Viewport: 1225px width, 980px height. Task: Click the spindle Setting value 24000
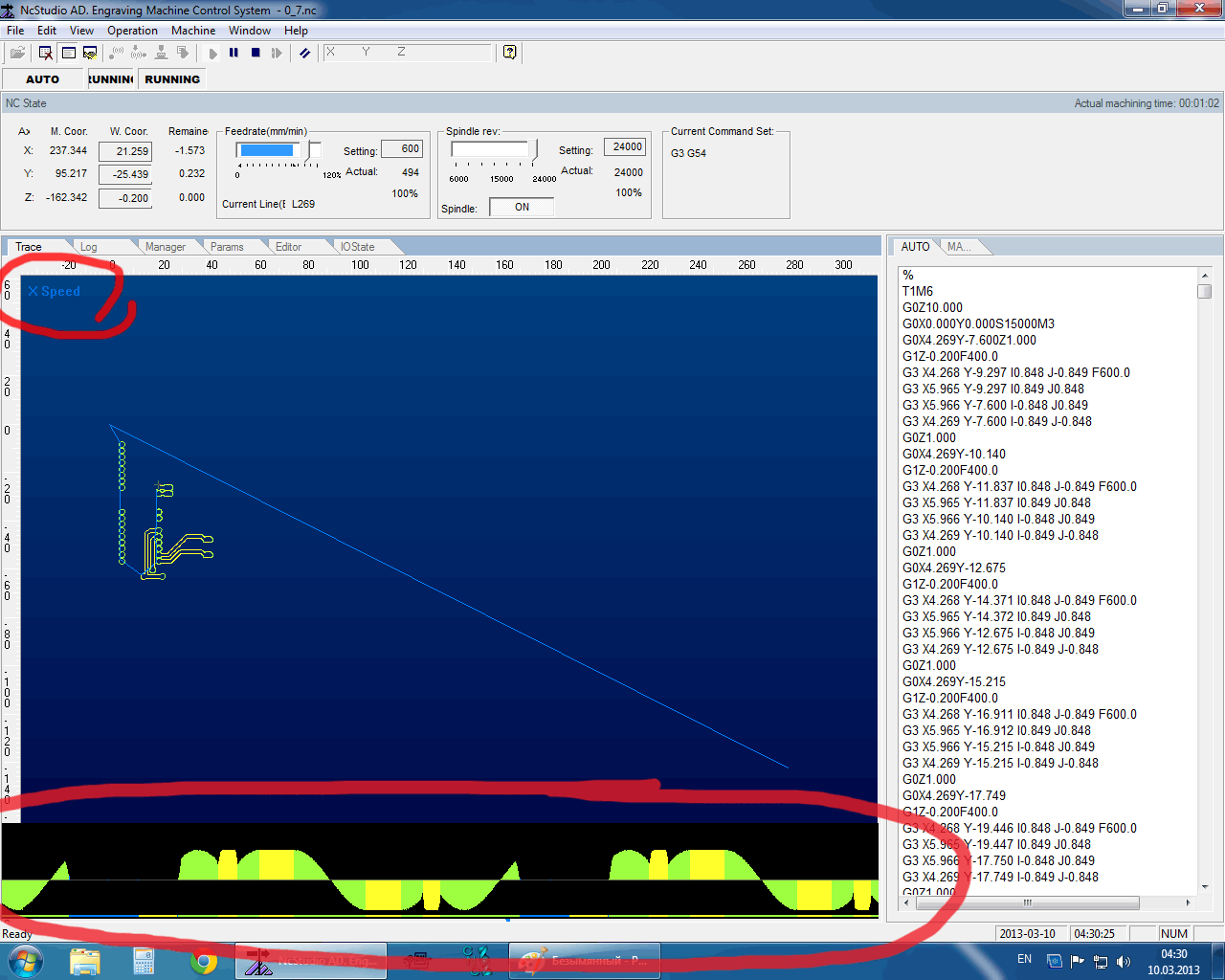(x=625, y=147)
